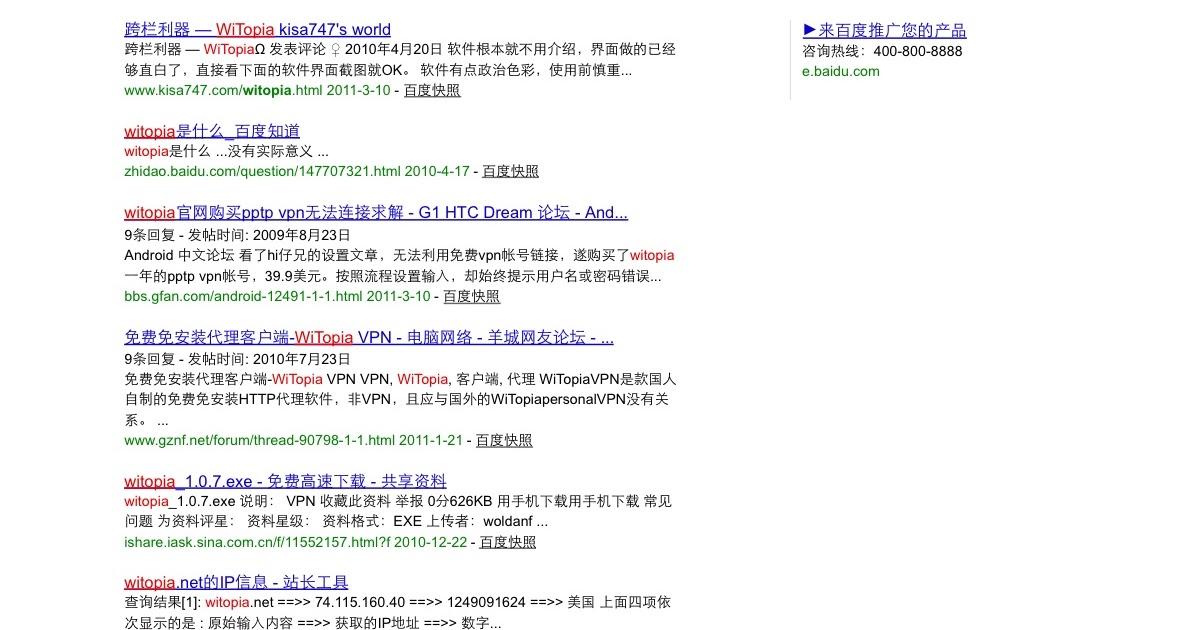Click the hotline text '咨询热线：400-800-8888'
Screen dimensions: 1190x630
click(882, 52)
